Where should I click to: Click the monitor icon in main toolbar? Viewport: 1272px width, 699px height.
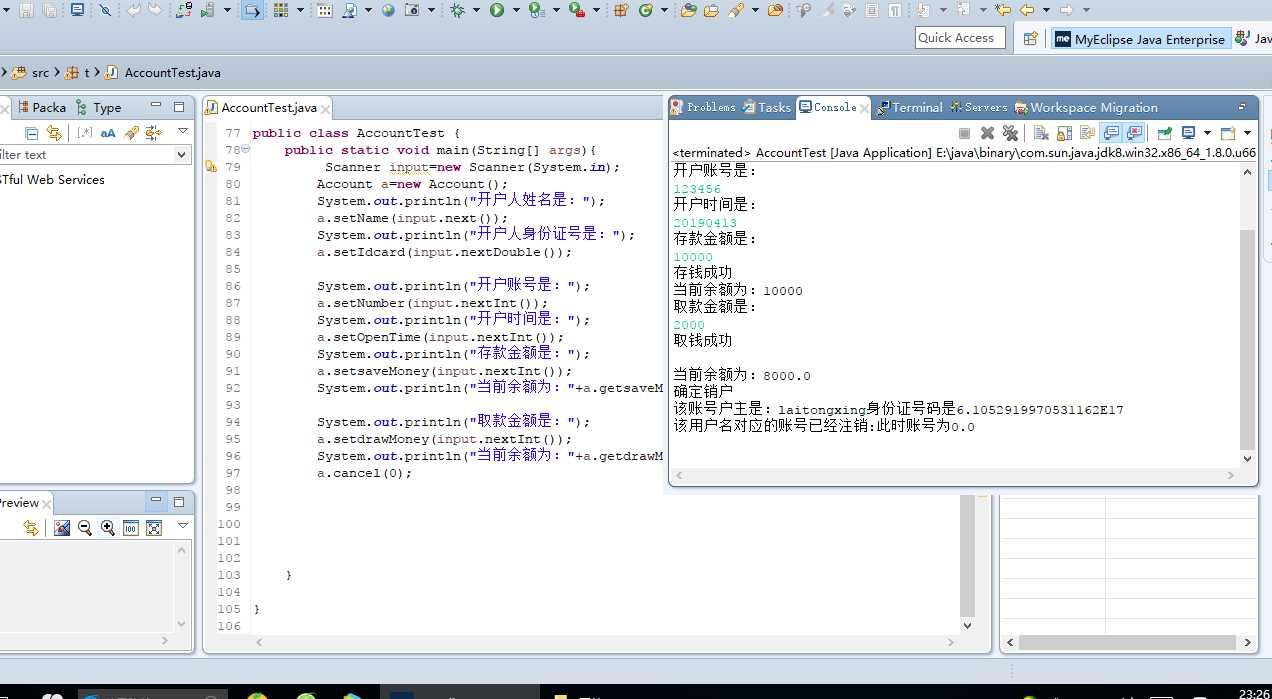tap(77, 10)
